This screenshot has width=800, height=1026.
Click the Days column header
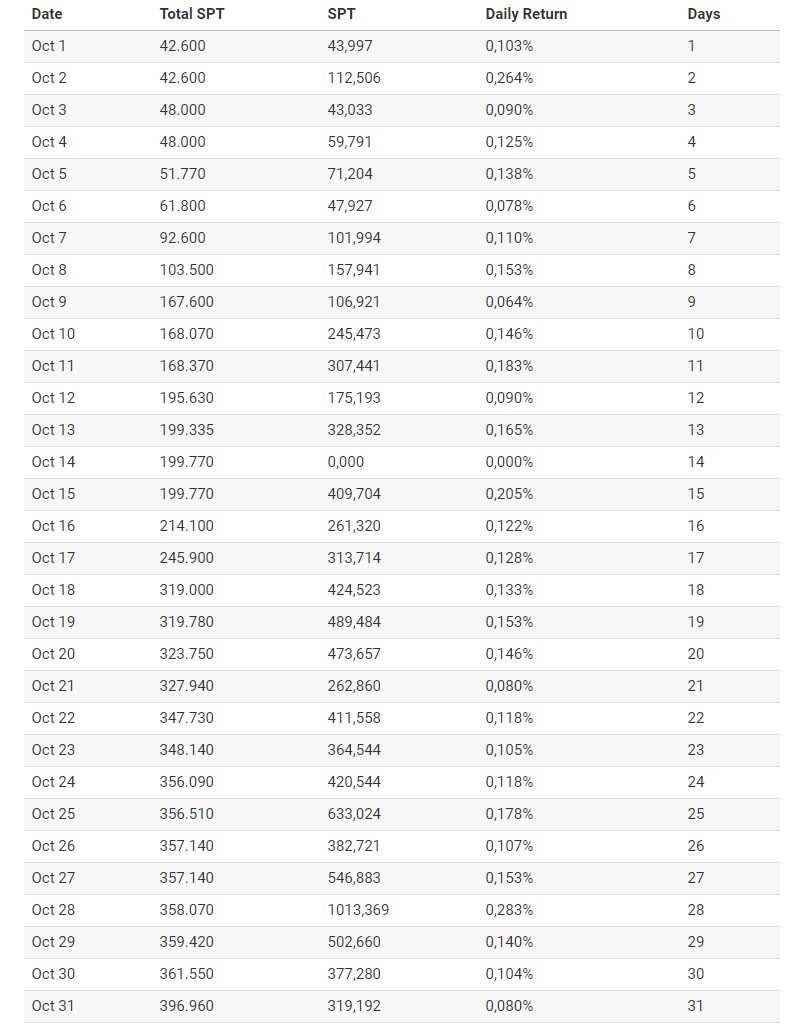[704, 14]
